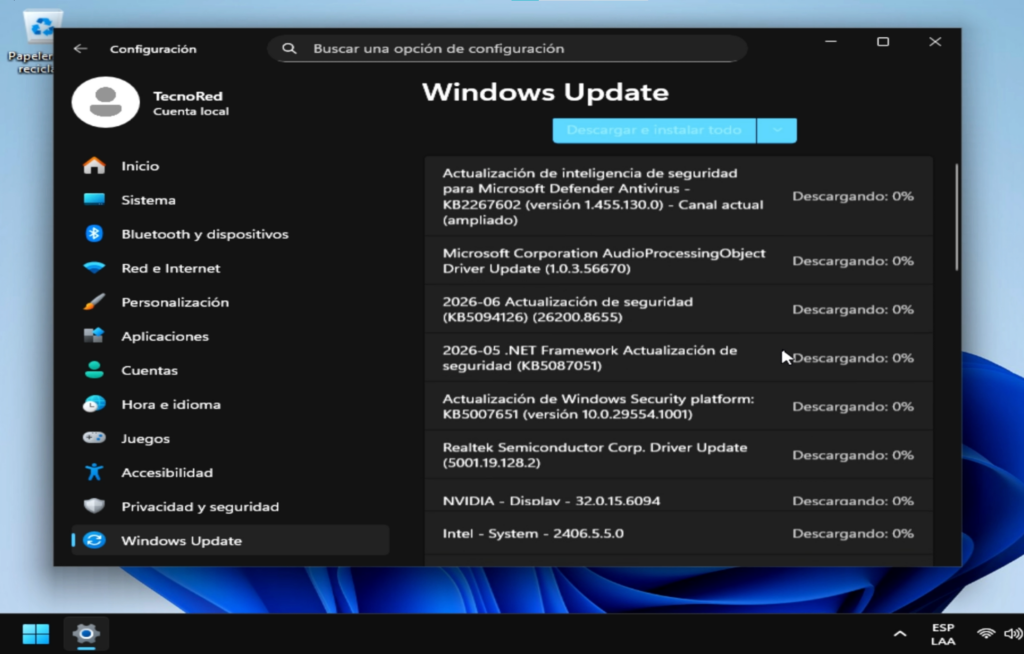Click the TecnoRed user avatar
Screen dimensions: 1024x654
pyautogui.click(x=105, y=102)
